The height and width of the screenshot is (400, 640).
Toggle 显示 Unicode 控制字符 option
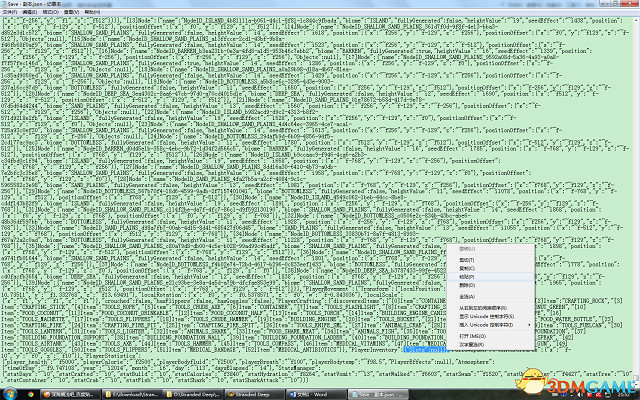pos(484,316)
